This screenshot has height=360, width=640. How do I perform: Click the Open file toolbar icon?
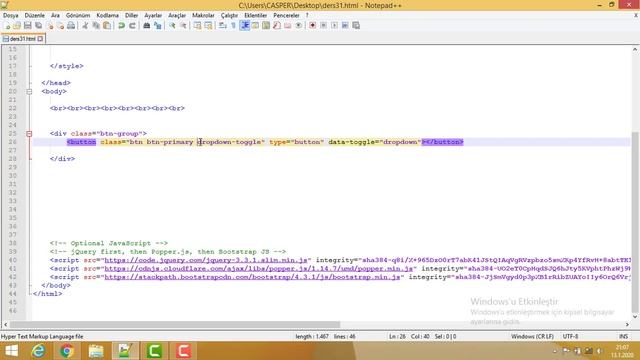[17, 26]
